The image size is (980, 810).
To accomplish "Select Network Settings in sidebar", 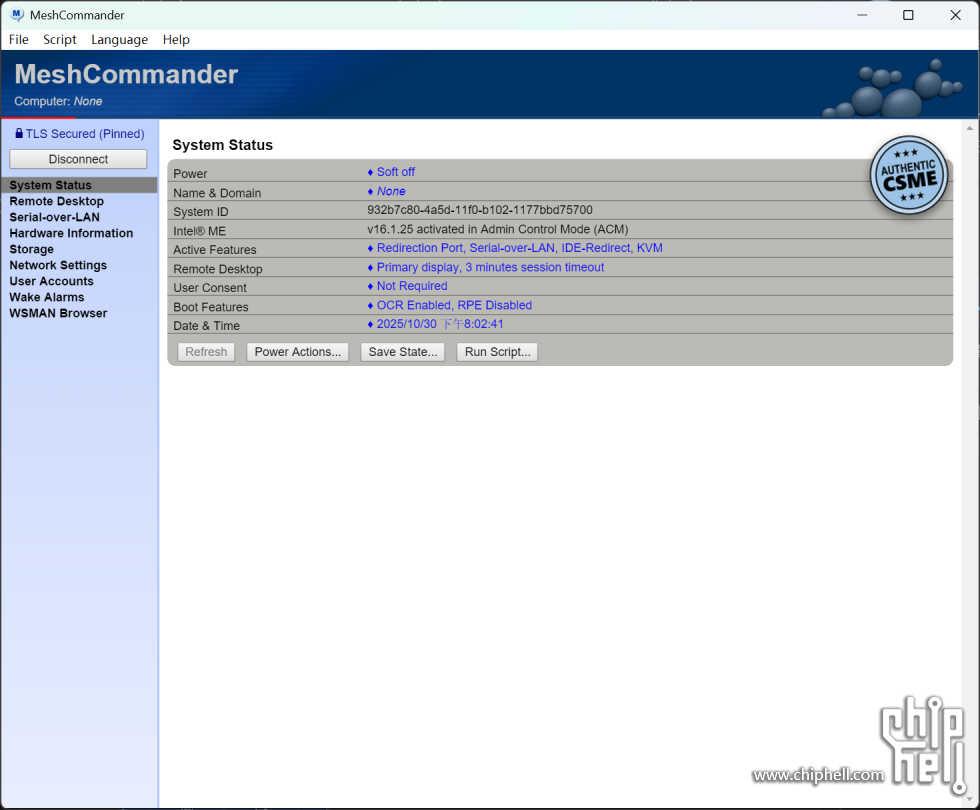I will [58, 265].
